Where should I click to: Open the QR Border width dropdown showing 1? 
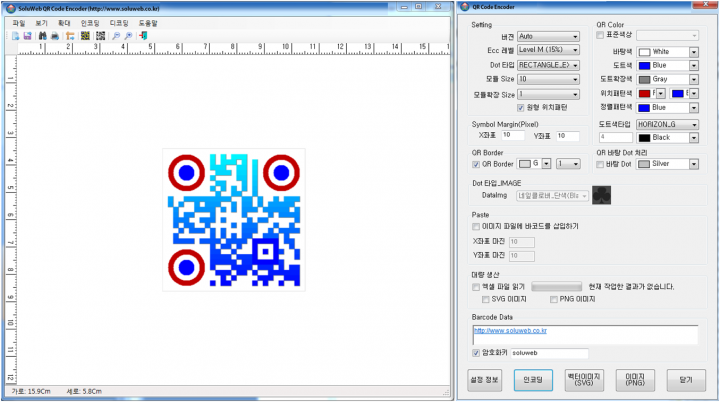[568, 164]
